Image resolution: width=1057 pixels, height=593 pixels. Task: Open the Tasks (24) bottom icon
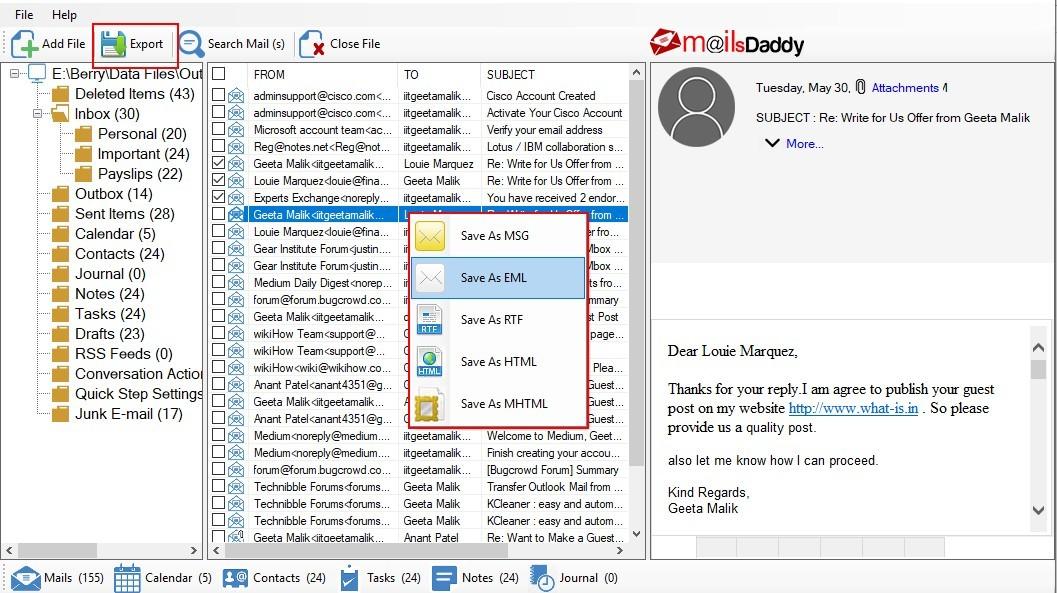(x=349, y=578)
